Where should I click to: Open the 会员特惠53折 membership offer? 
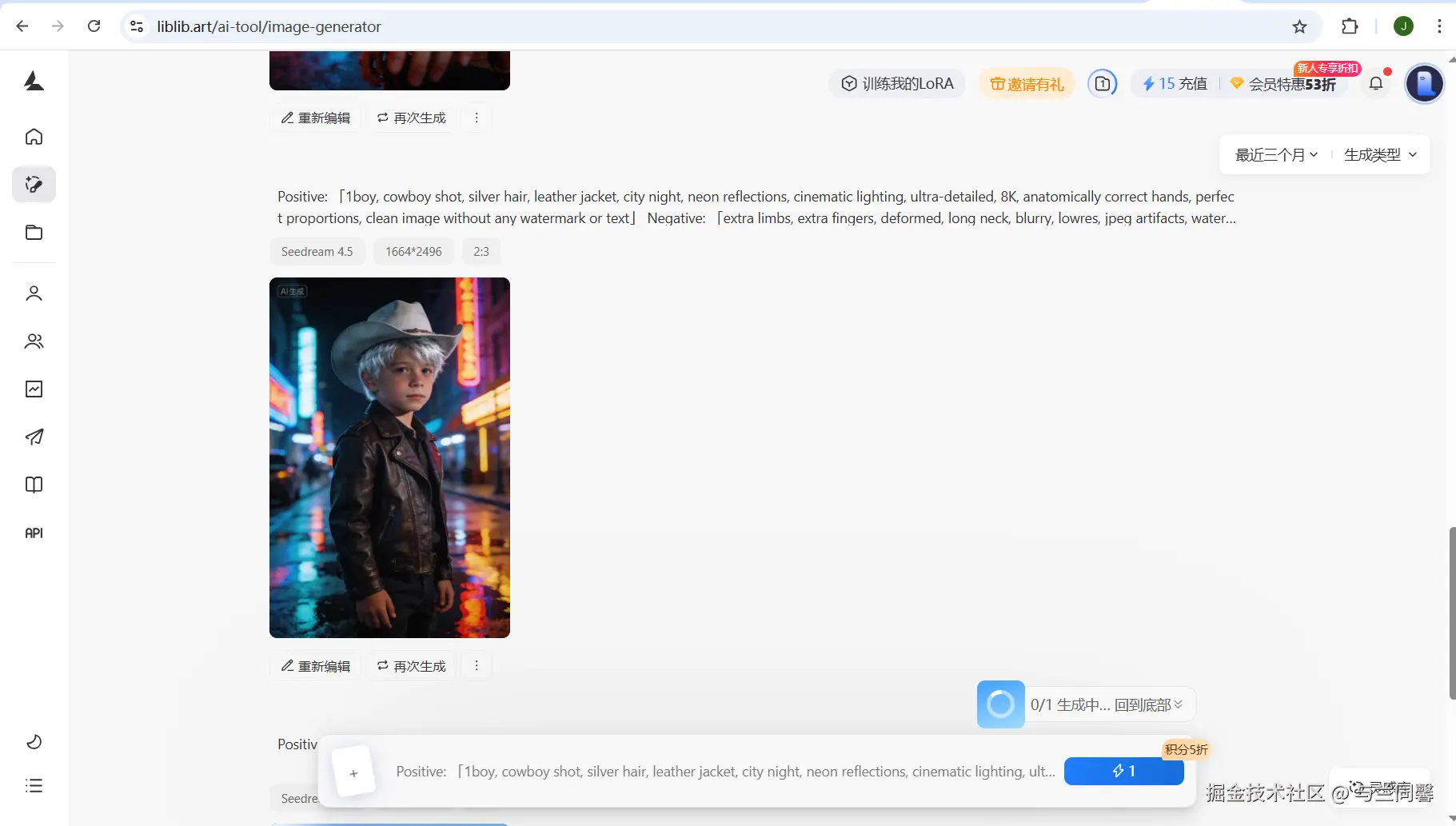(1283, 83)
